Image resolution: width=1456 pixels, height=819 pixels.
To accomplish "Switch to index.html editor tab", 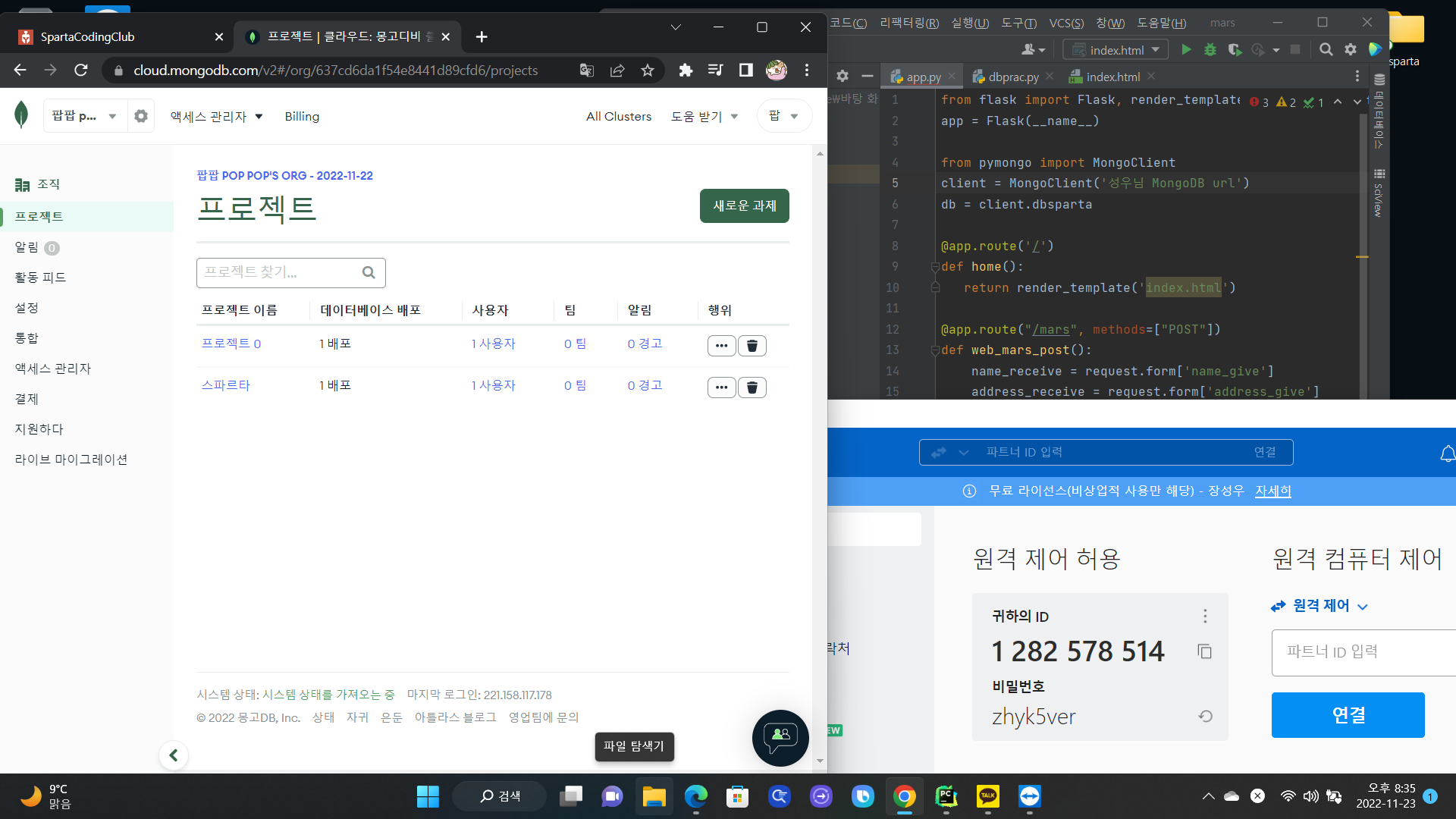I will point(1112,77).
